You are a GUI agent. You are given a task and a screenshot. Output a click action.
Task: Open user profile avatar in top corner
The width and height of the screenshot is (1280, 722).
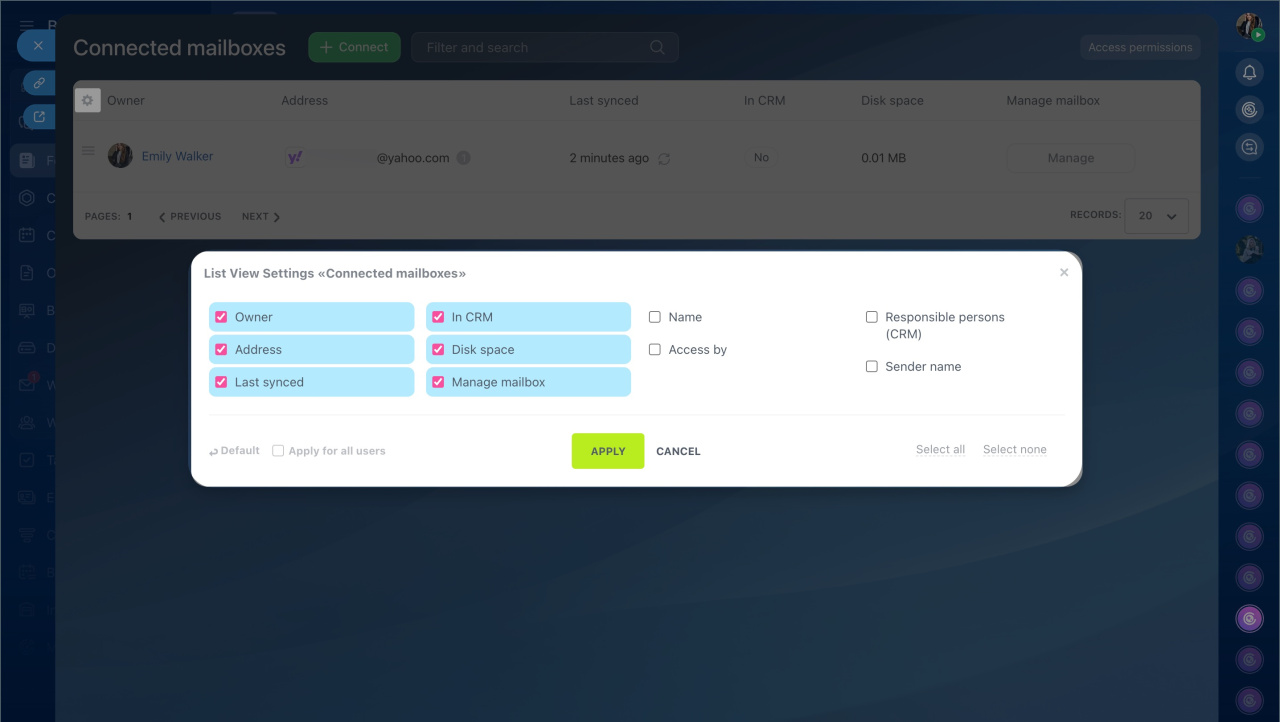click(1248, 26)
